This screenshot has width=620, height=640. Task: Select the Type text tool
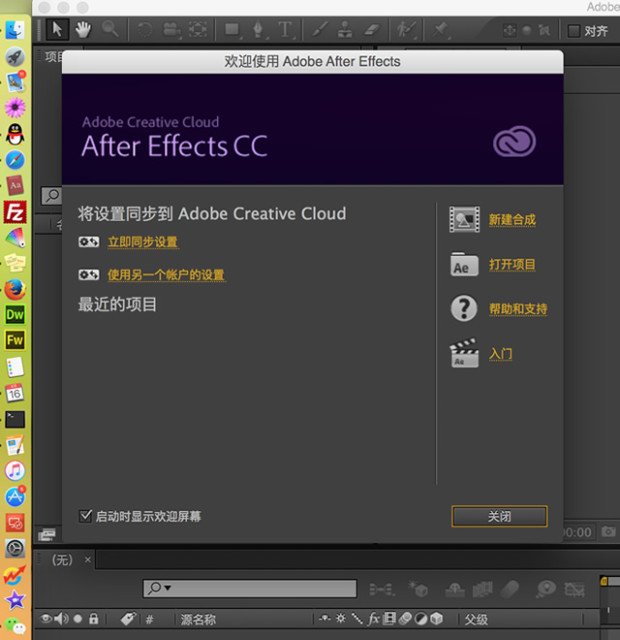(285, 30)
